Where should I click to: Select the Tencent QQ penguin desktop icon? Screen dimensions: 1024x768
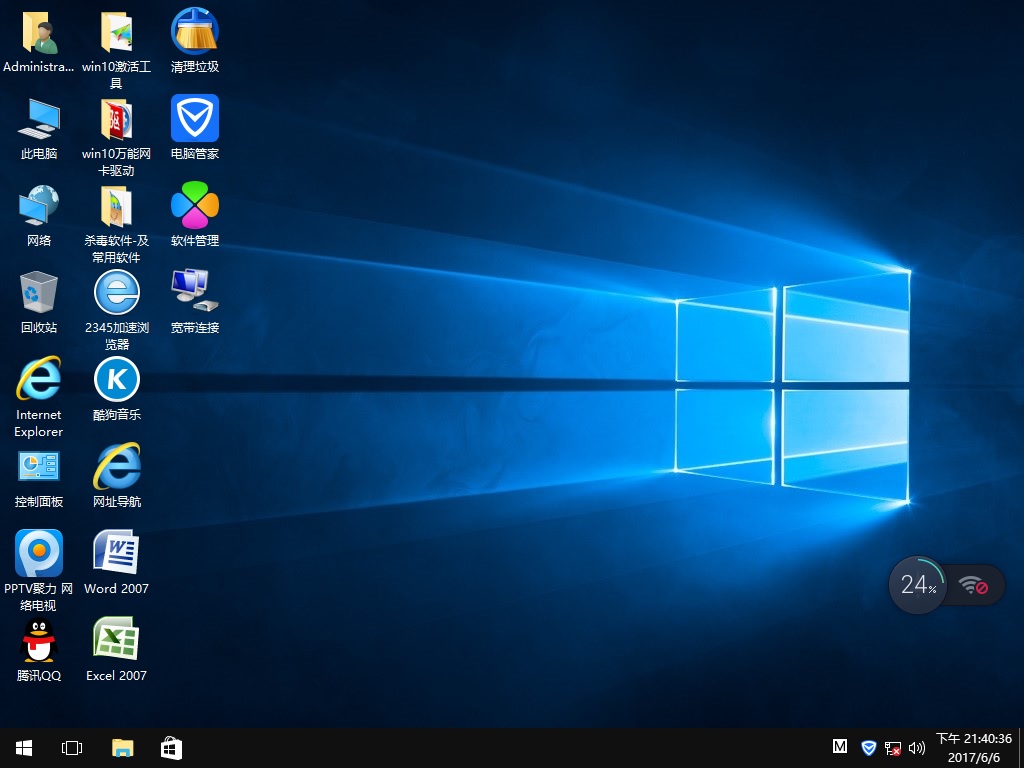coord(39,641)
